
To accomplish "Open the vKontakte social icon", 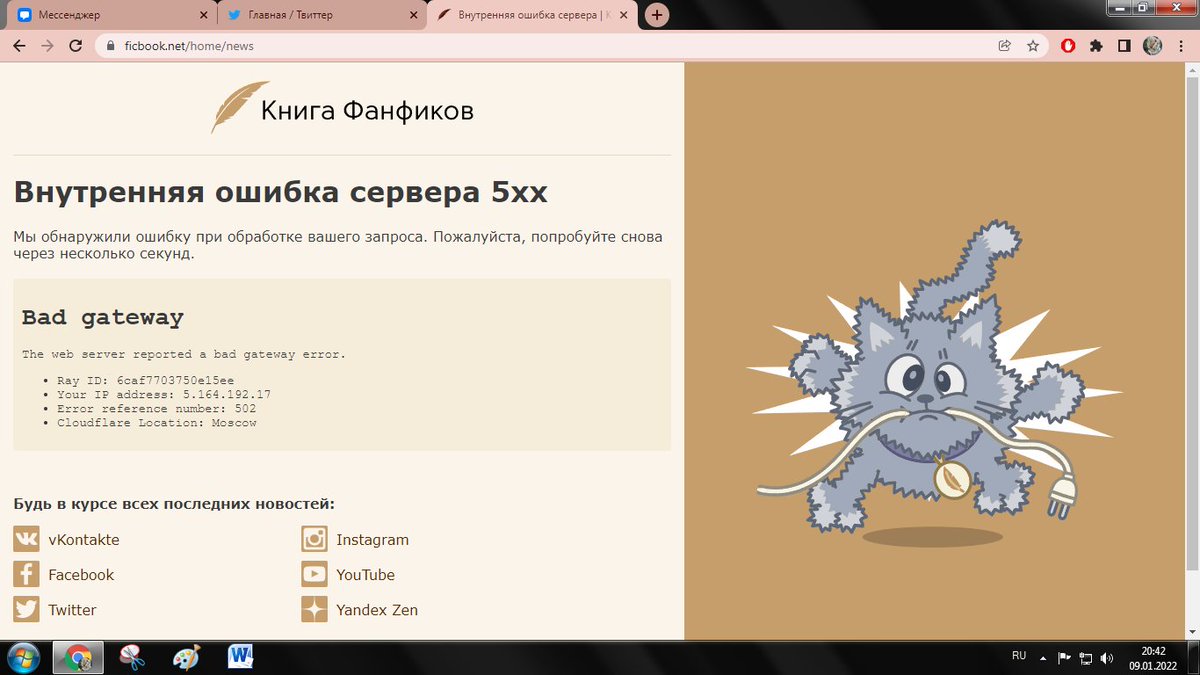I will click(x=25, y=539).
